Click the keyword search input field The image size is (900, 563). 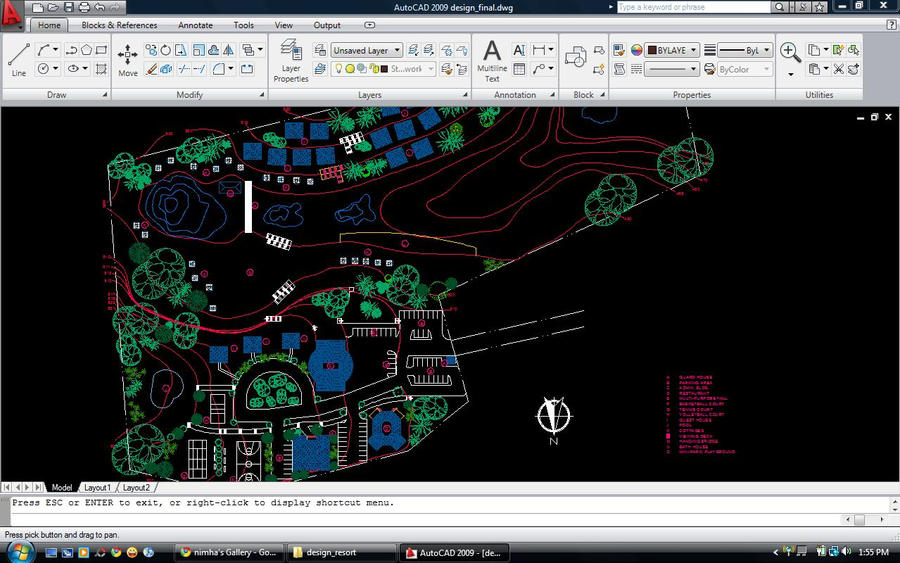(x=693, y=7)
